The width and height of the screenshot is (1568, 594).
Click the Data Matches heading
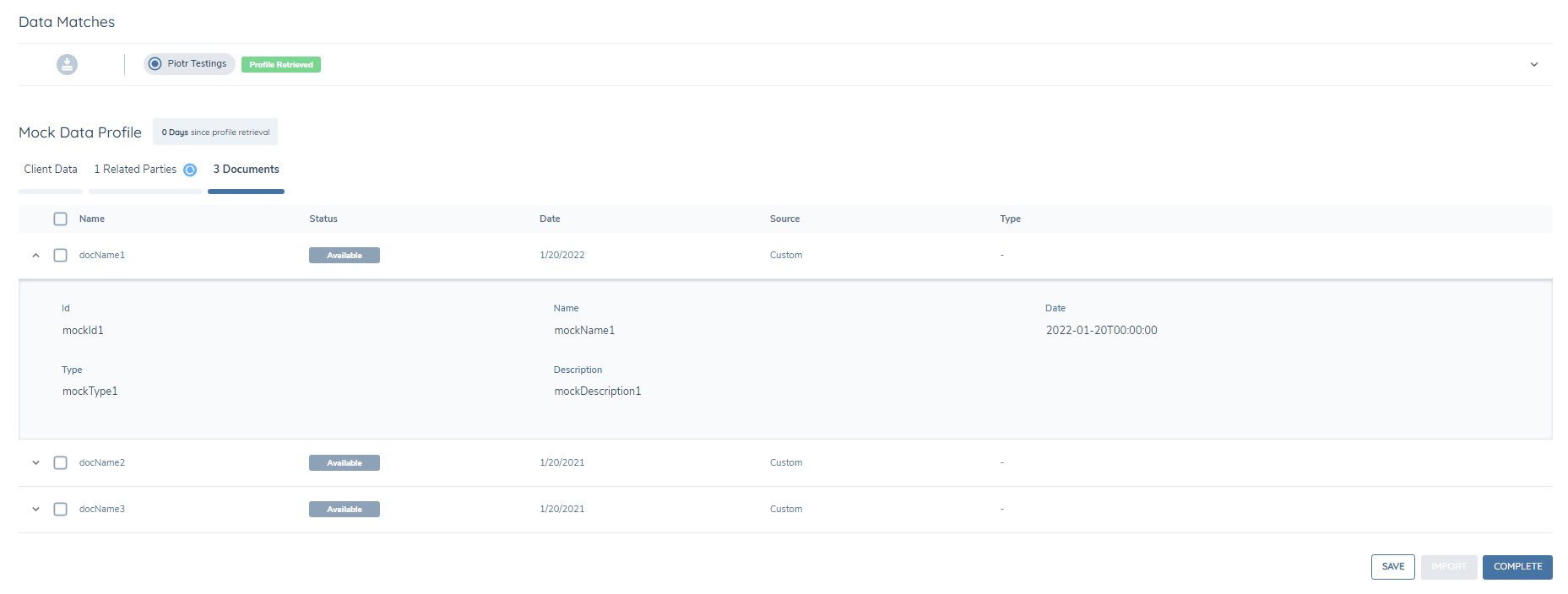pos(67,22)
